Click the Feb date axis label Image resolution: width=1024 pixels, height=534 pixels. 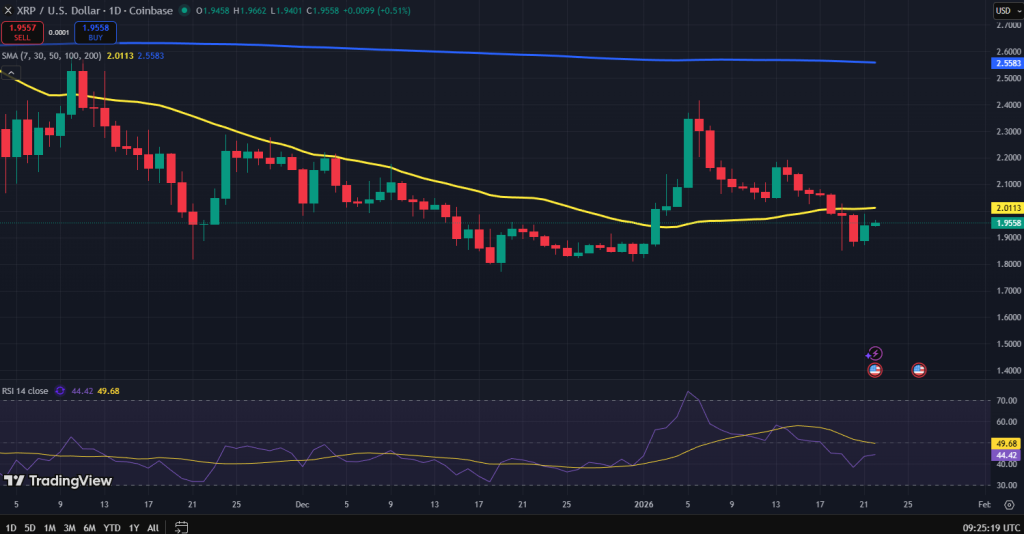984,505
